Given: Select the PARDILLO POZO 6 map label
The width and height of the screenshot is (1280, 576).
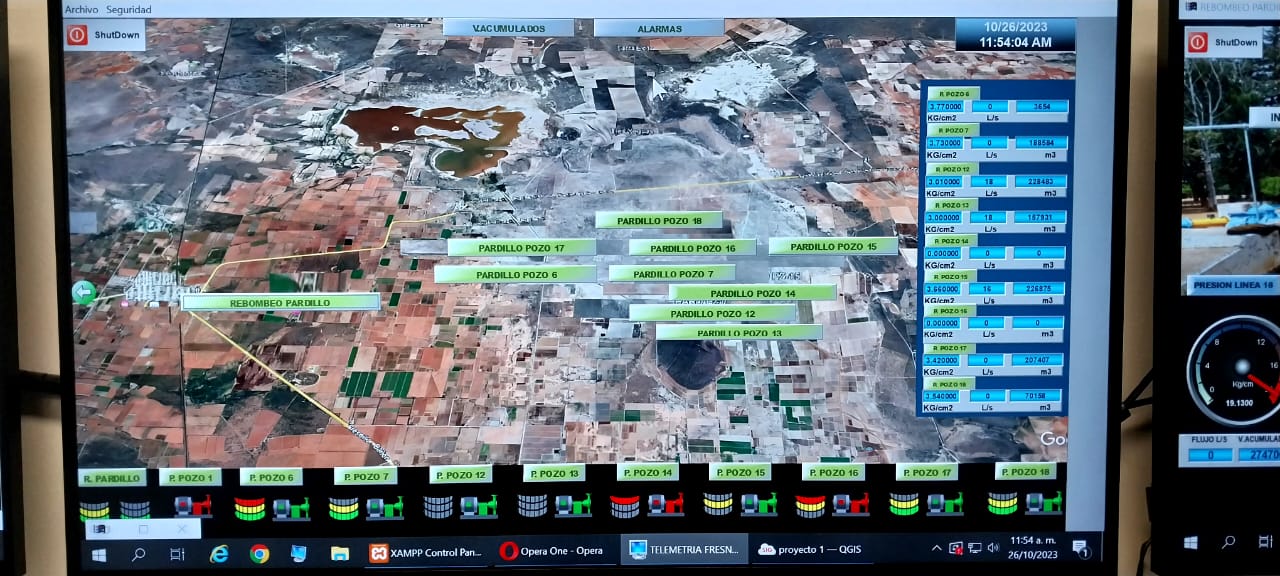Looking at the screenshot, I should [x=515, y=274].
